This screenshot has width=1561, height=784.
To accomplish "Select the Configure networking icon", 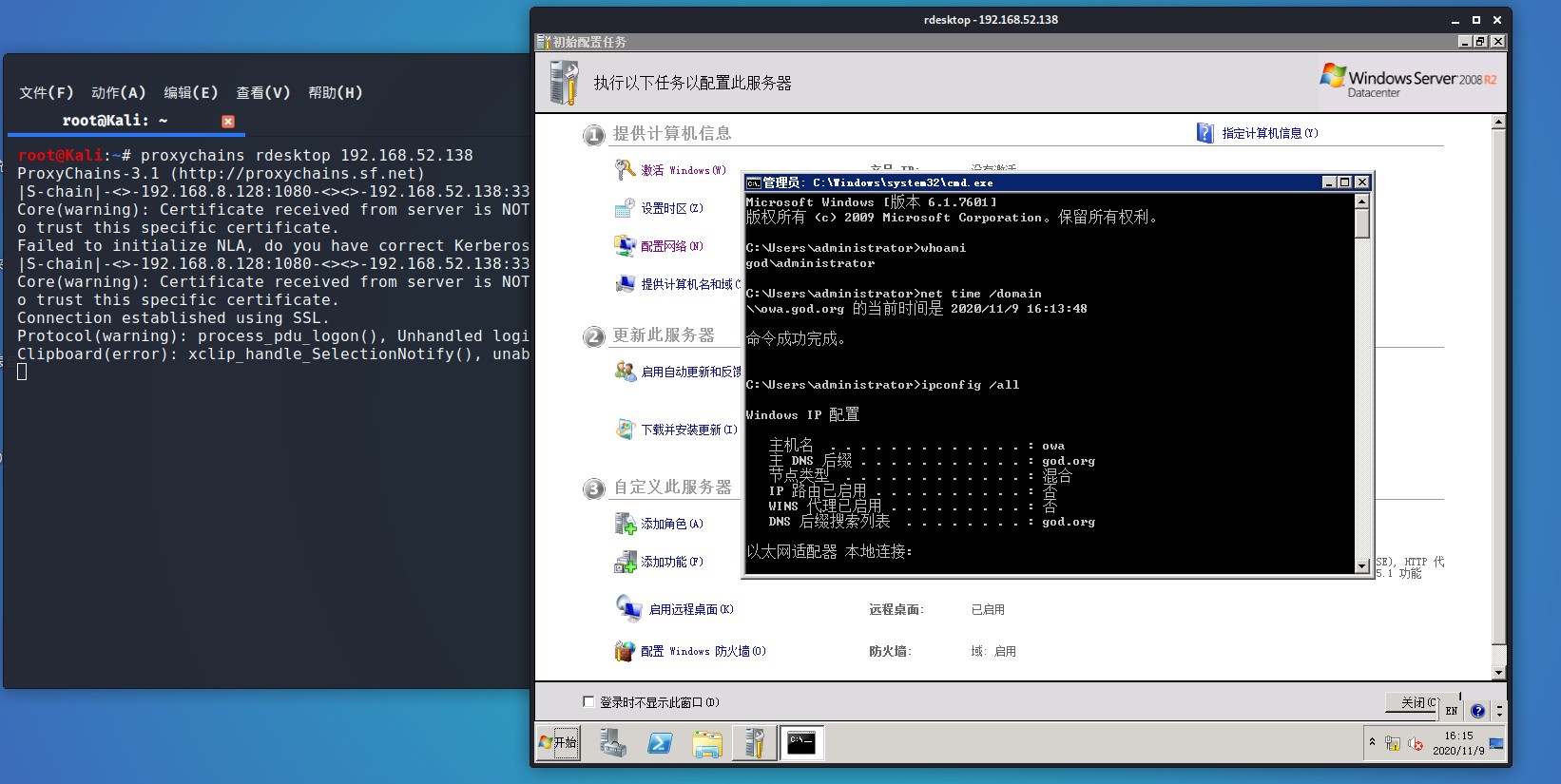I will (x=625, y=246).
